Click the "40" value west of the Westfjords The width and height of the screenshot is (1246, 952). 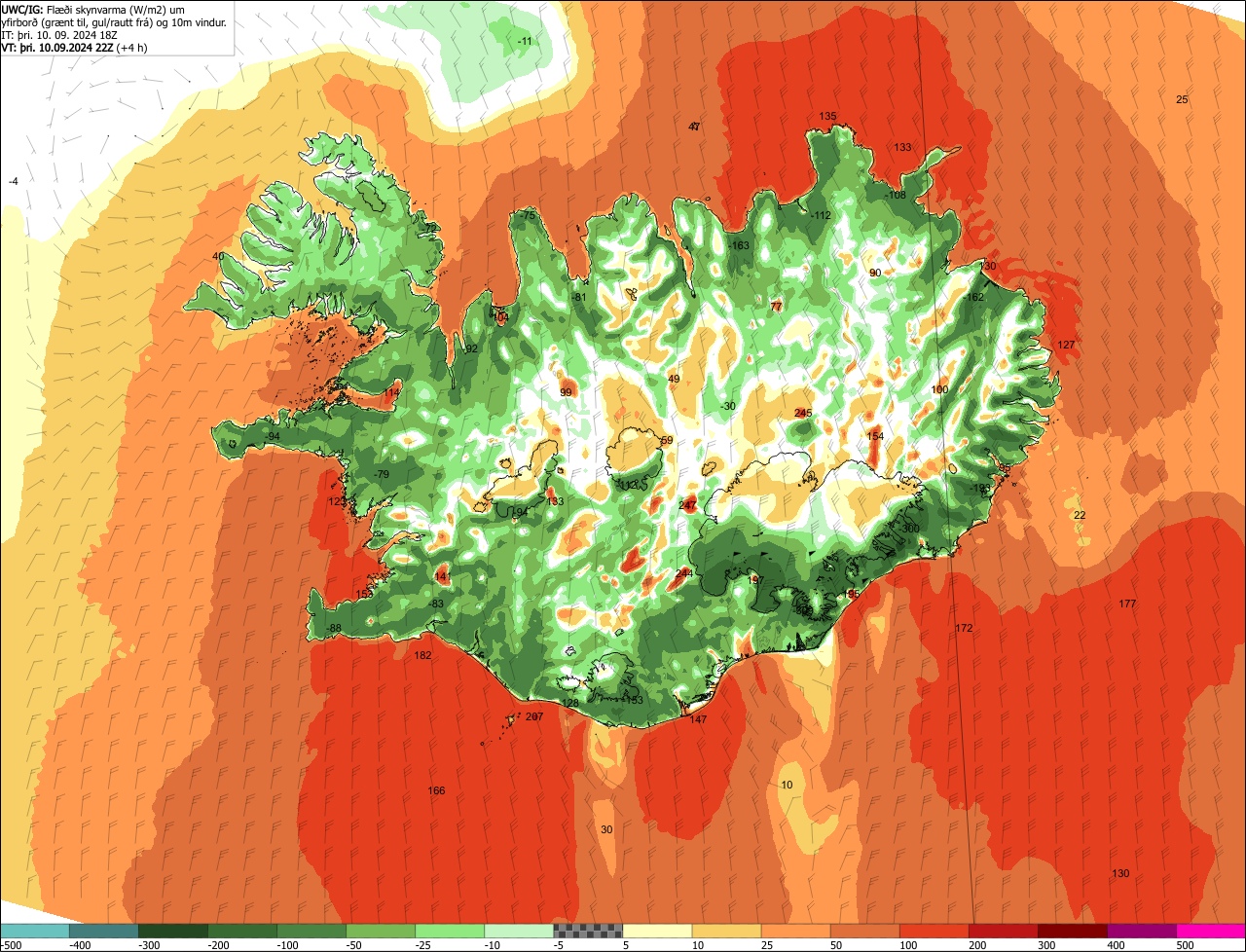pos(218,256)
